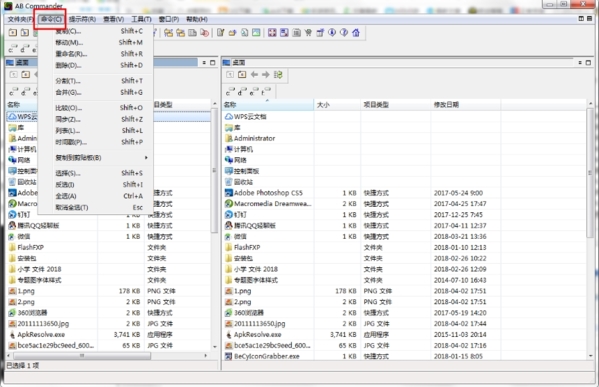Select drive c in the upper drive bar
This screenshot has width=599, height=387.
tap(13, 49)
